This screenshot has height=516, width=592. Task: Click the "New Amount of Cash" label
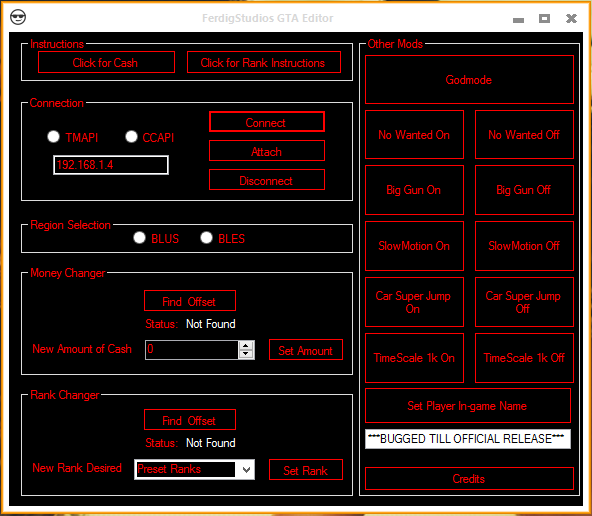82,349
